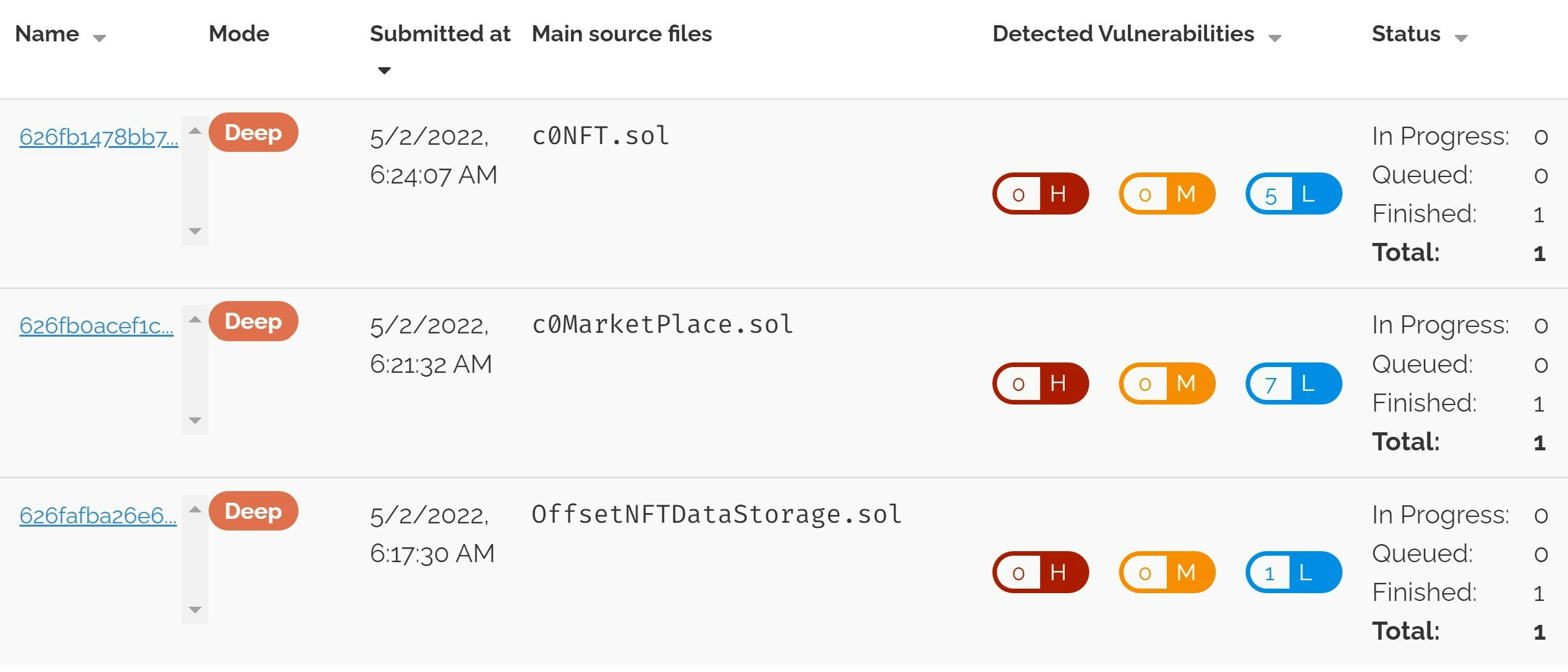Click the high severity badge for c0MarketPlace.sol

tap(1040, 383)
